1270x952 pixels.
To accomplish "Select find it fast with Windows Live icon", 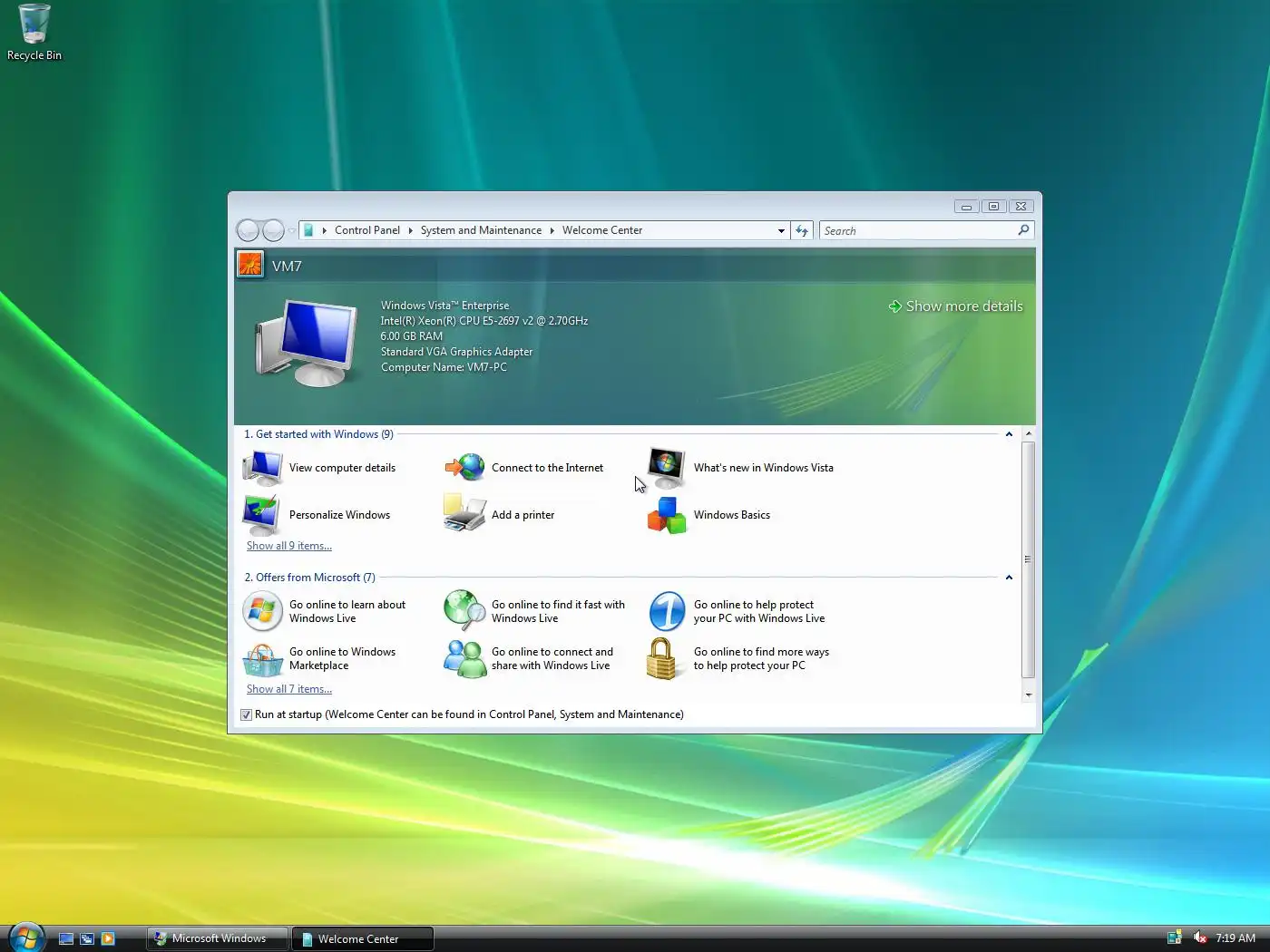I will (464, 611).
